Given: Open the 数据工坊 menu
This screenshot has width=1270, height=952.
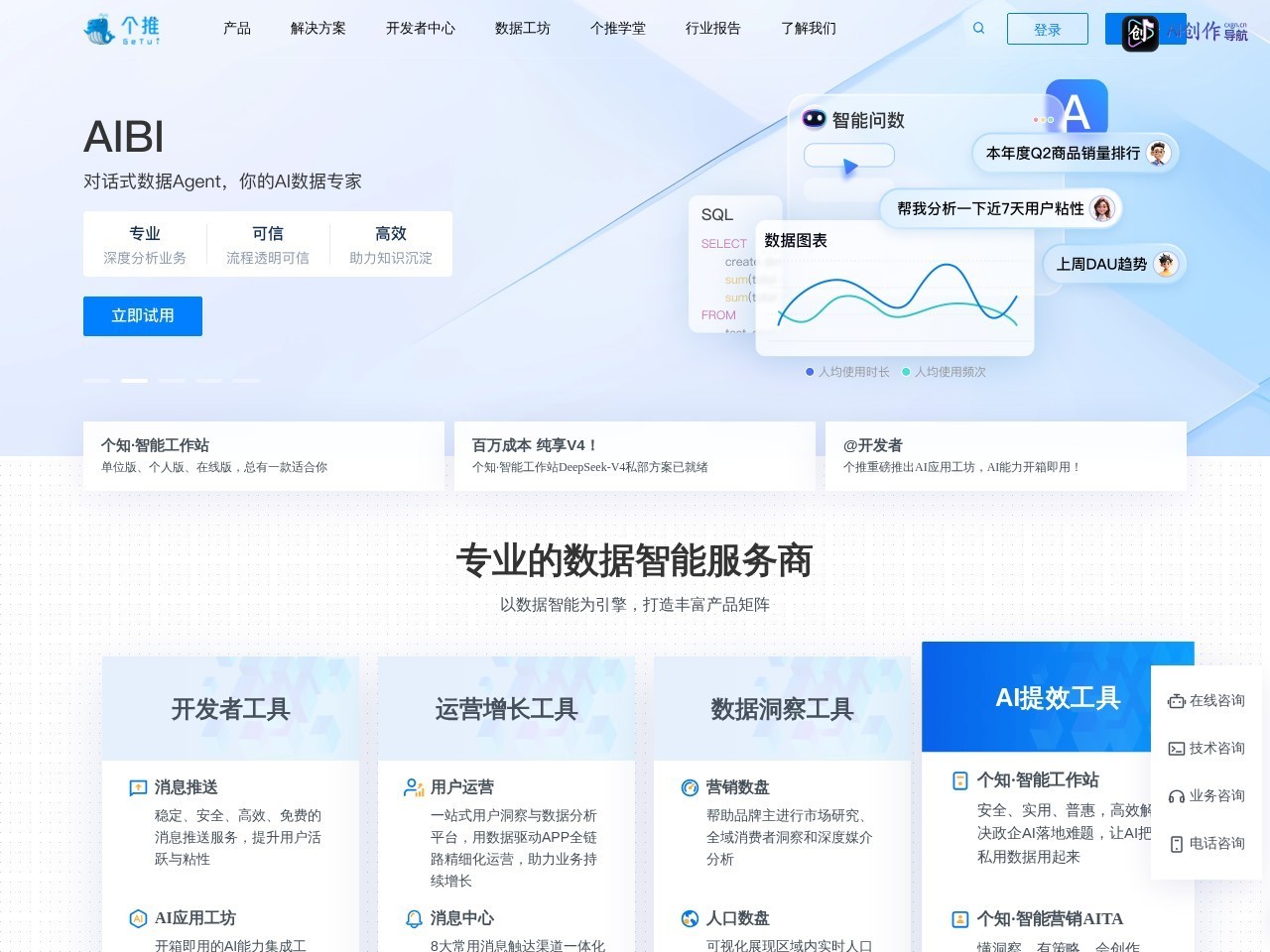Looking at the screenshot, I should (x=523, y=29).
